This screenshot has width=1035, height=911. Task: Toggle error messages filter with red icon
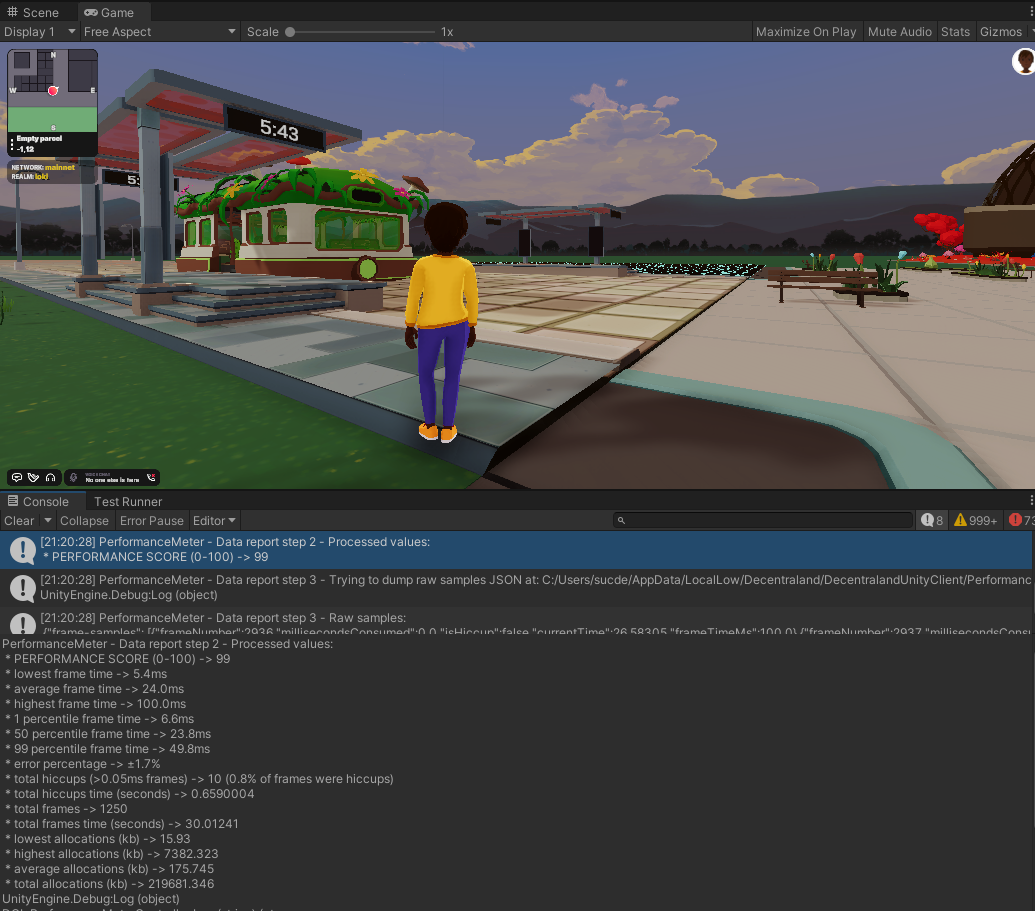[x=1020, y=520]
